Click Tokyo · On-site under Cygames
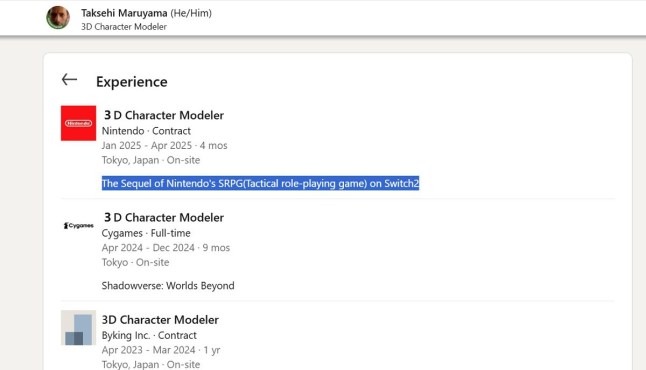Image resolution: width=646 pixels, height=370 pixels. coord(136,262)
